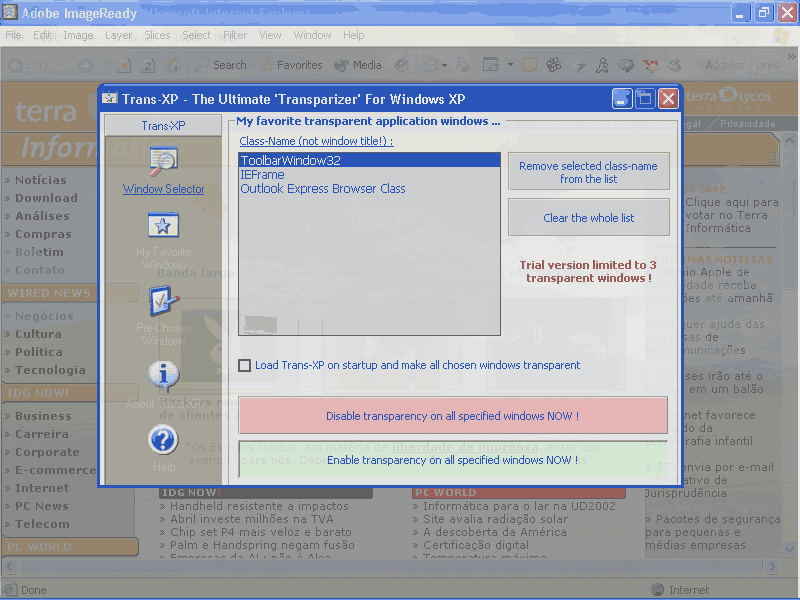This screenshot has height=600, width=800.
Task: Open the Window Selector icon
Action: [x=163, y=160]
